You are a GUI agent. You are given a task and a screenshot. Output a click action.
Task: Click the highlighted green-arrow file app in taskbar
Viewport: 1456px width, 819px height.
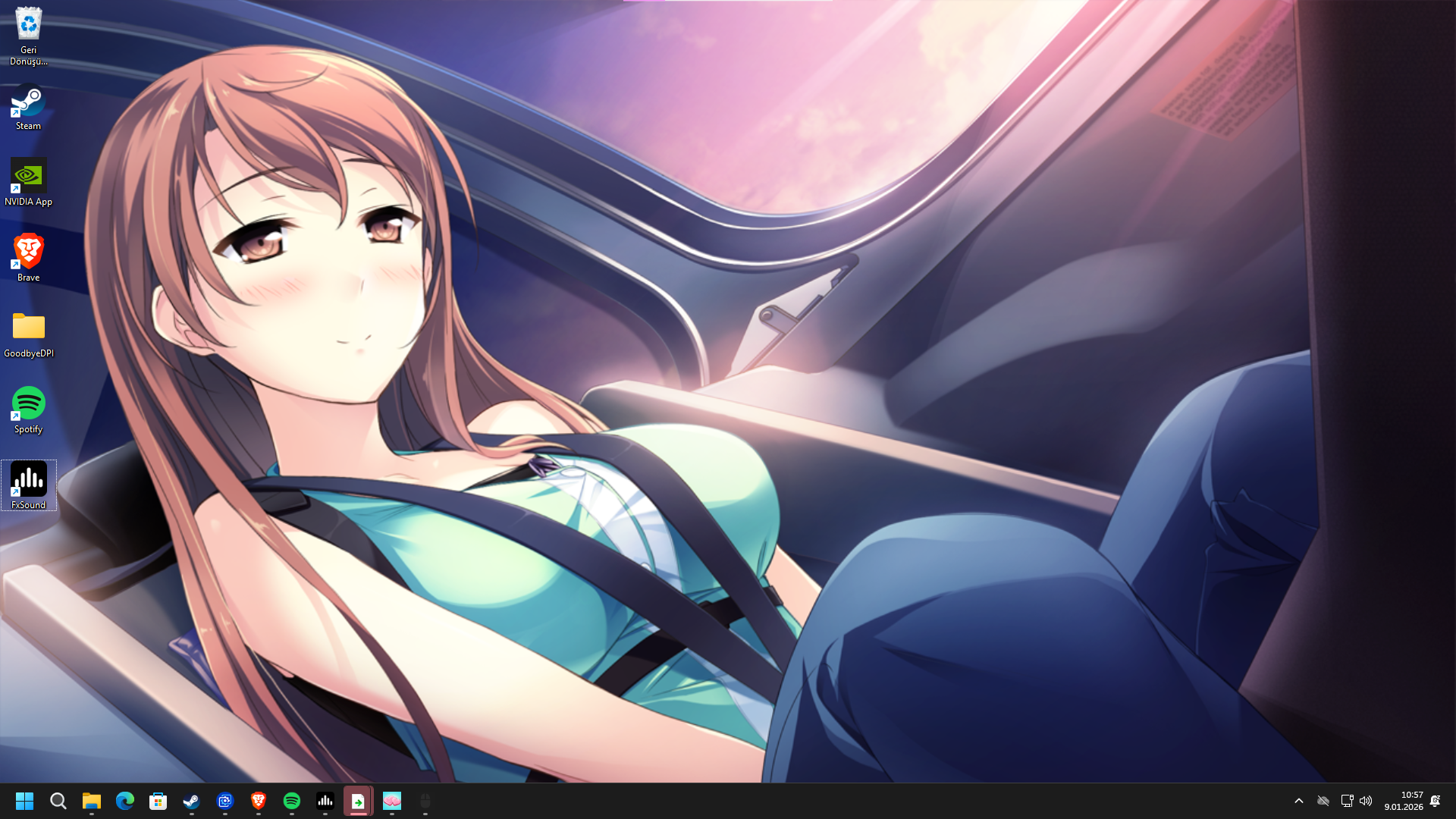359,801
